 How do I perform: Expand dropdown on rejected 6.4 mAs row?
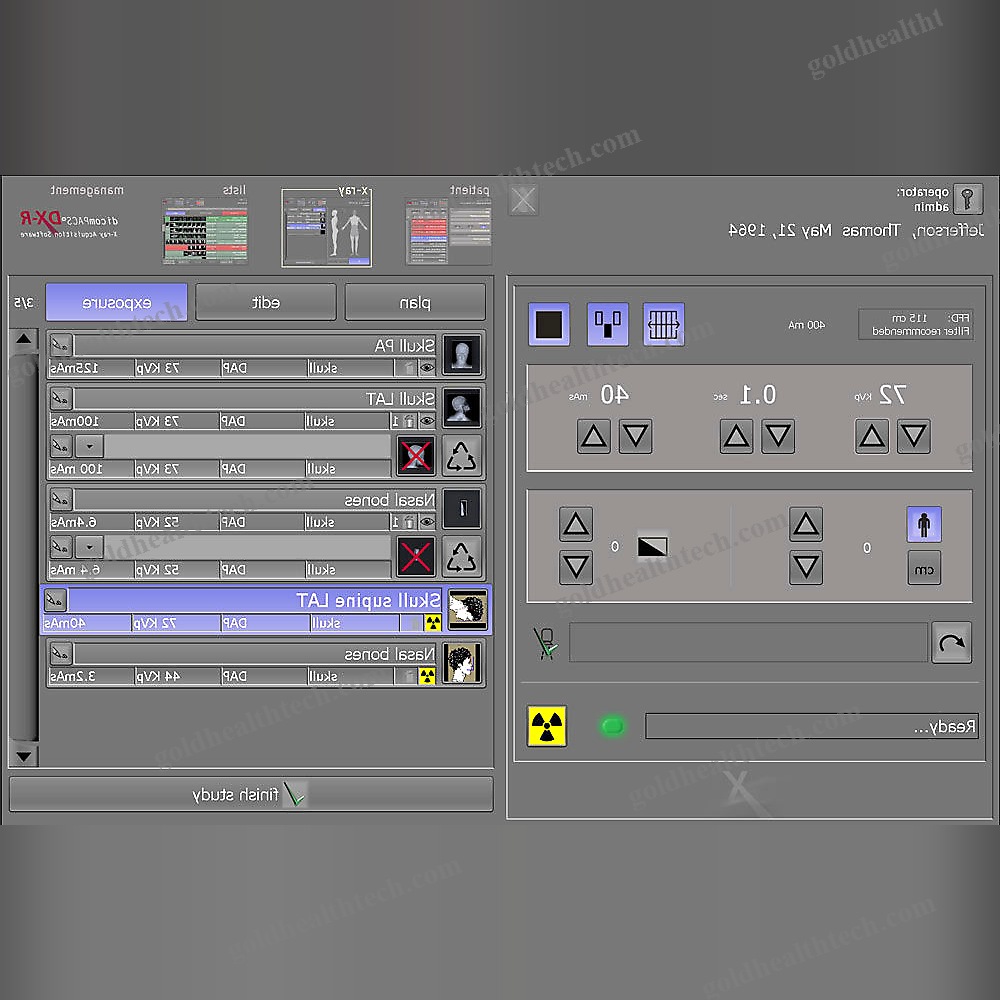pyautogui.click(x=89, y=547)
